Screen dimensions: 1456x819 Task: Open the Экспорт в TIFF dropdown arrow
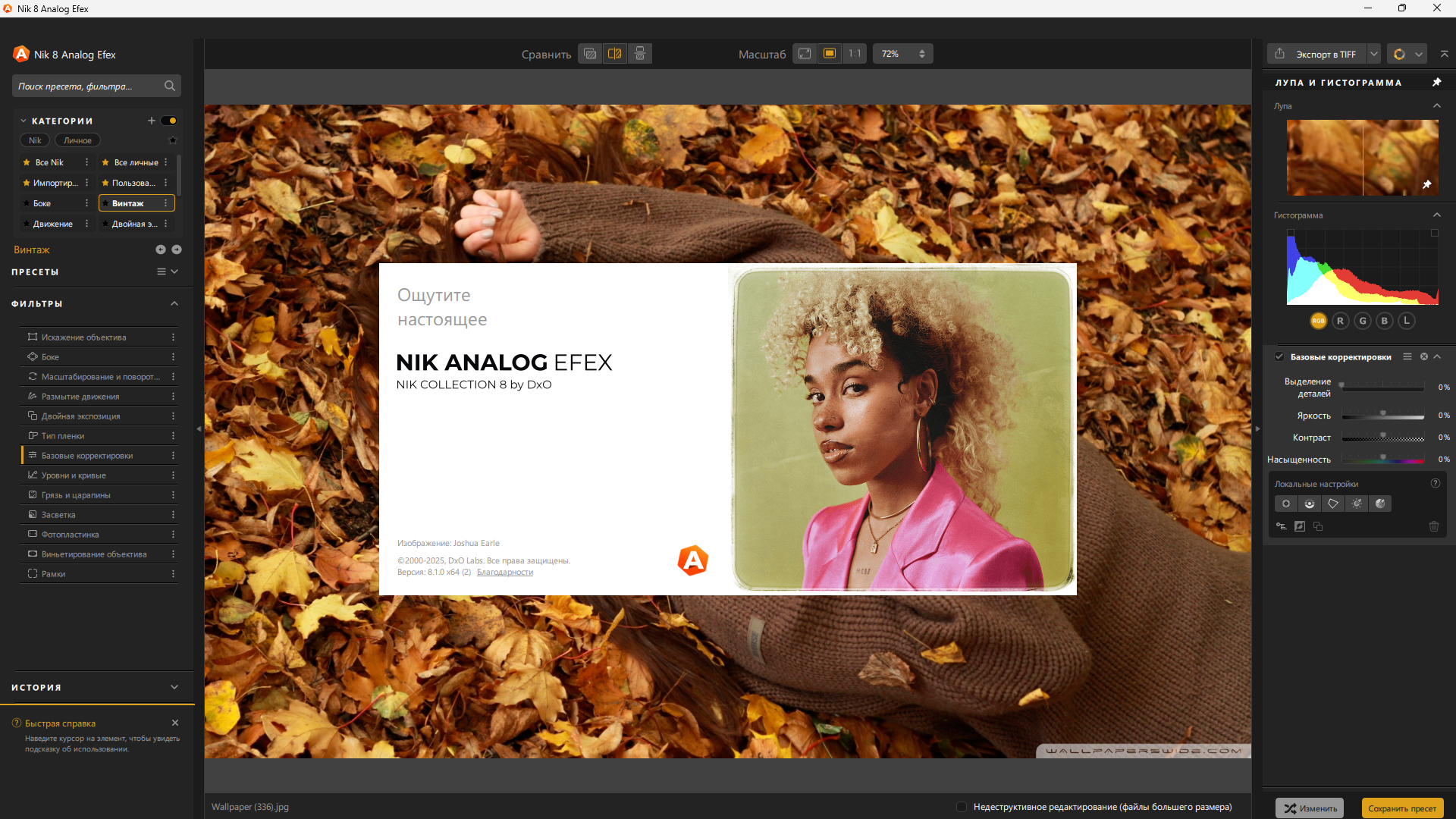(x=1373, y=54)
